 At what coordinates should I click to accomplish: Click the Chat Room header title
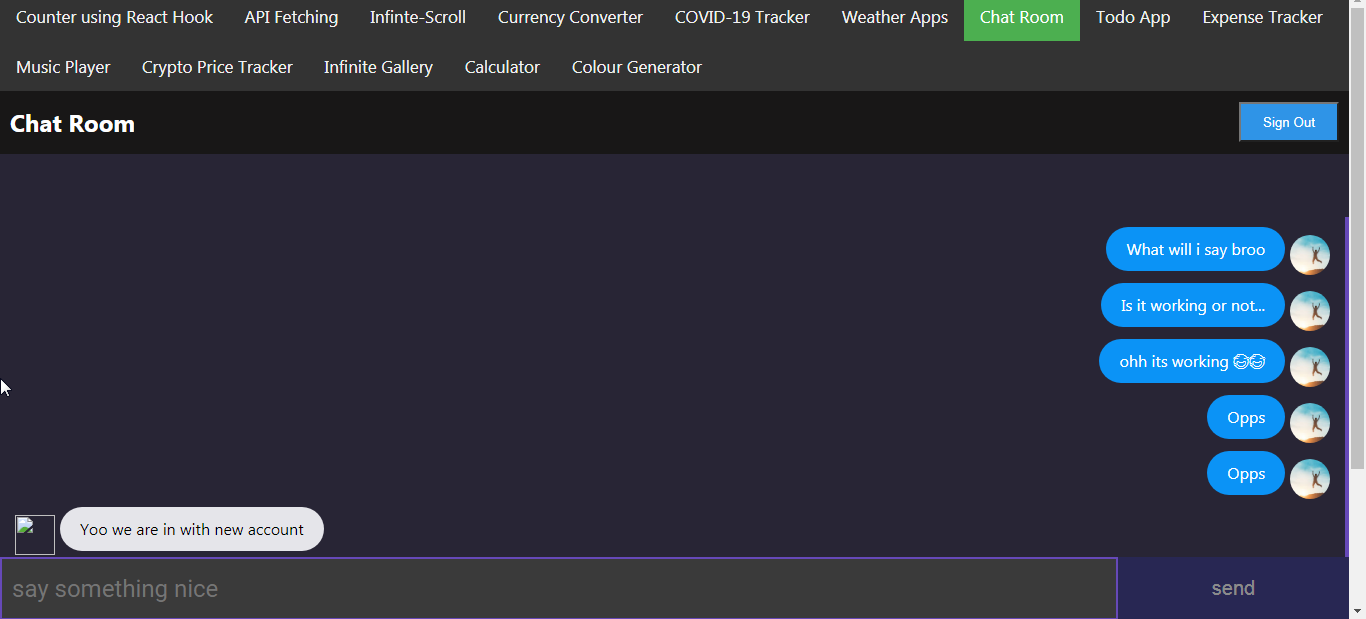72,124
